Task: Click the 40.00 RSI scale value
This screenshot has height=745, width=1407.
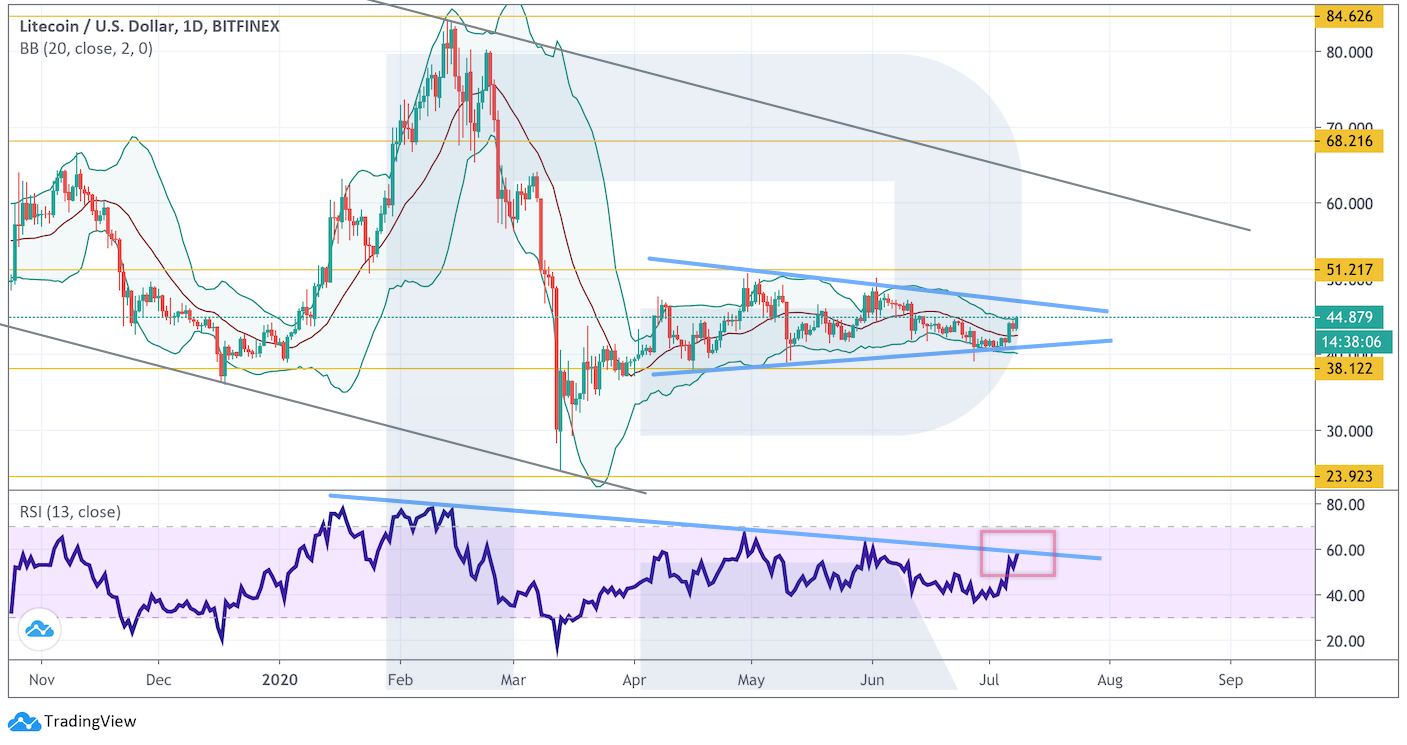Action: click(1346, 596)
